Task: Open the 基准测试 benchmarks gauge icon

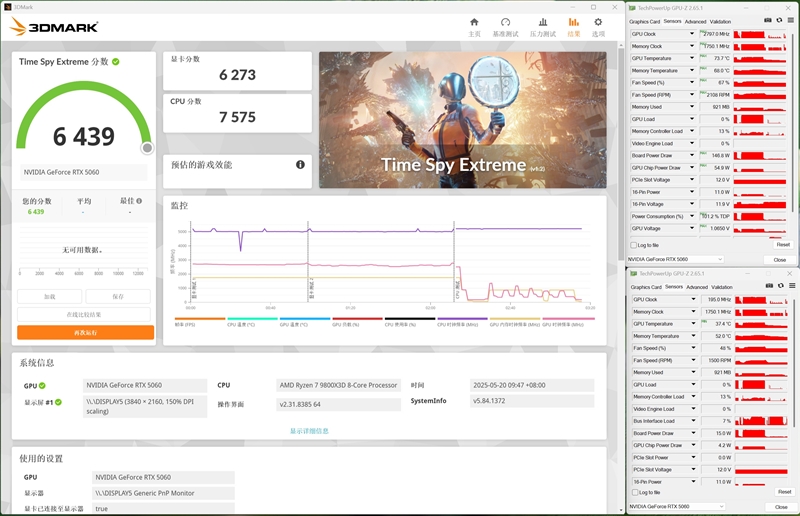Action: click(505, 26)
